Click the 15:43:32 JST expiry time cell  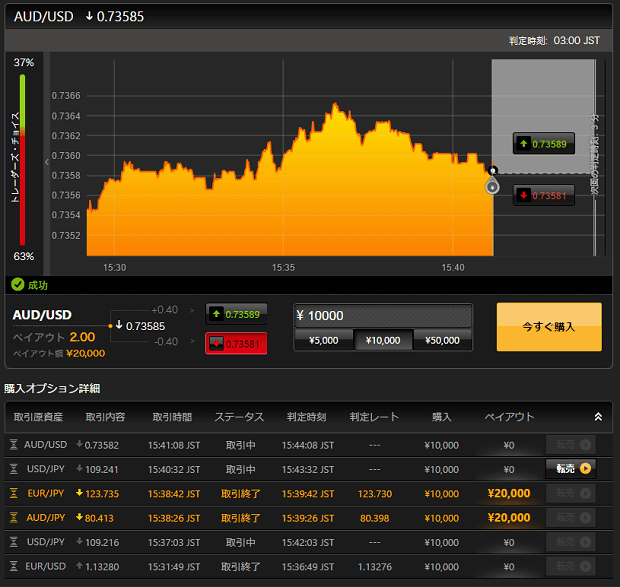(308, 469)
